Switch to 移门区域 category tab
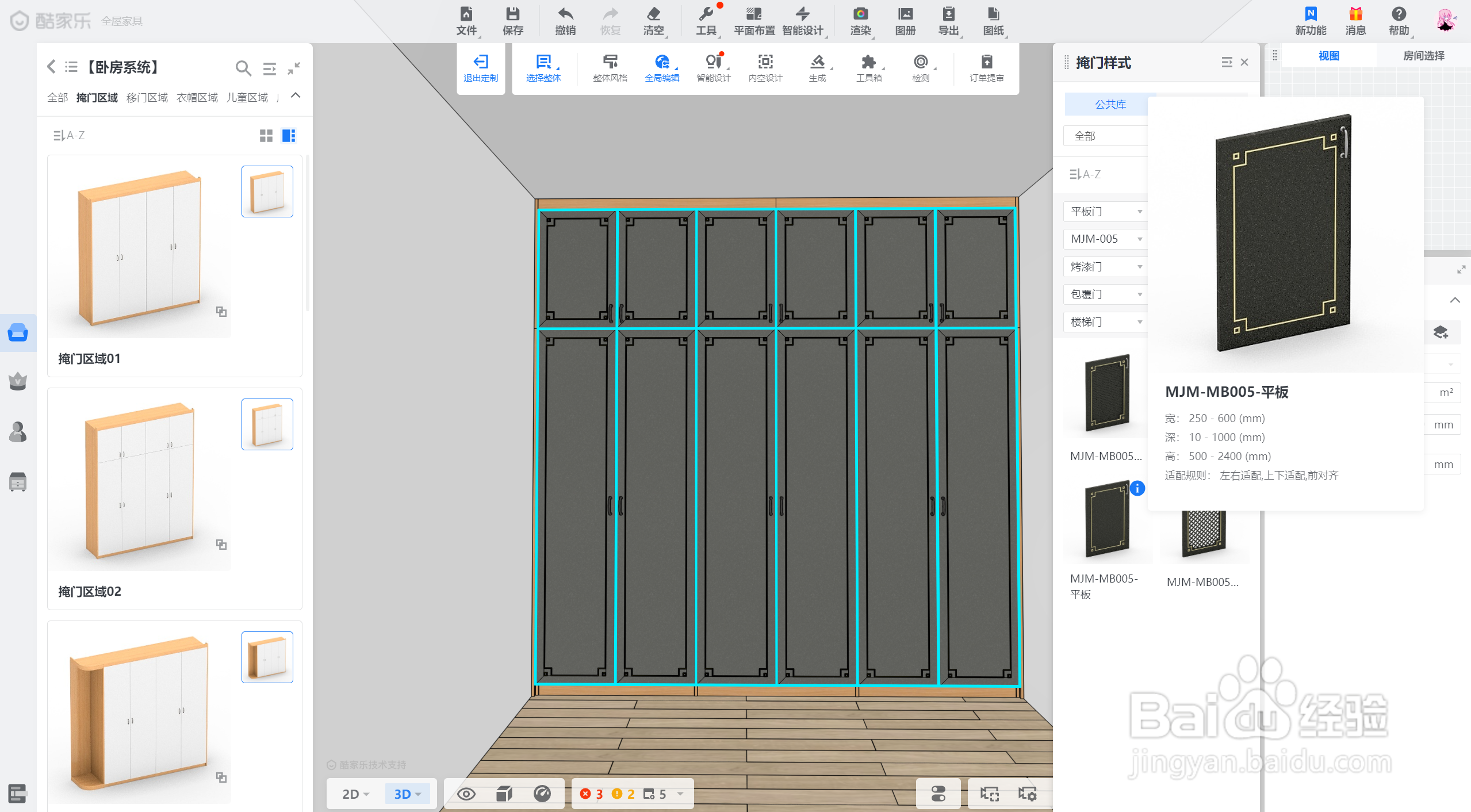 click(147, 98)
